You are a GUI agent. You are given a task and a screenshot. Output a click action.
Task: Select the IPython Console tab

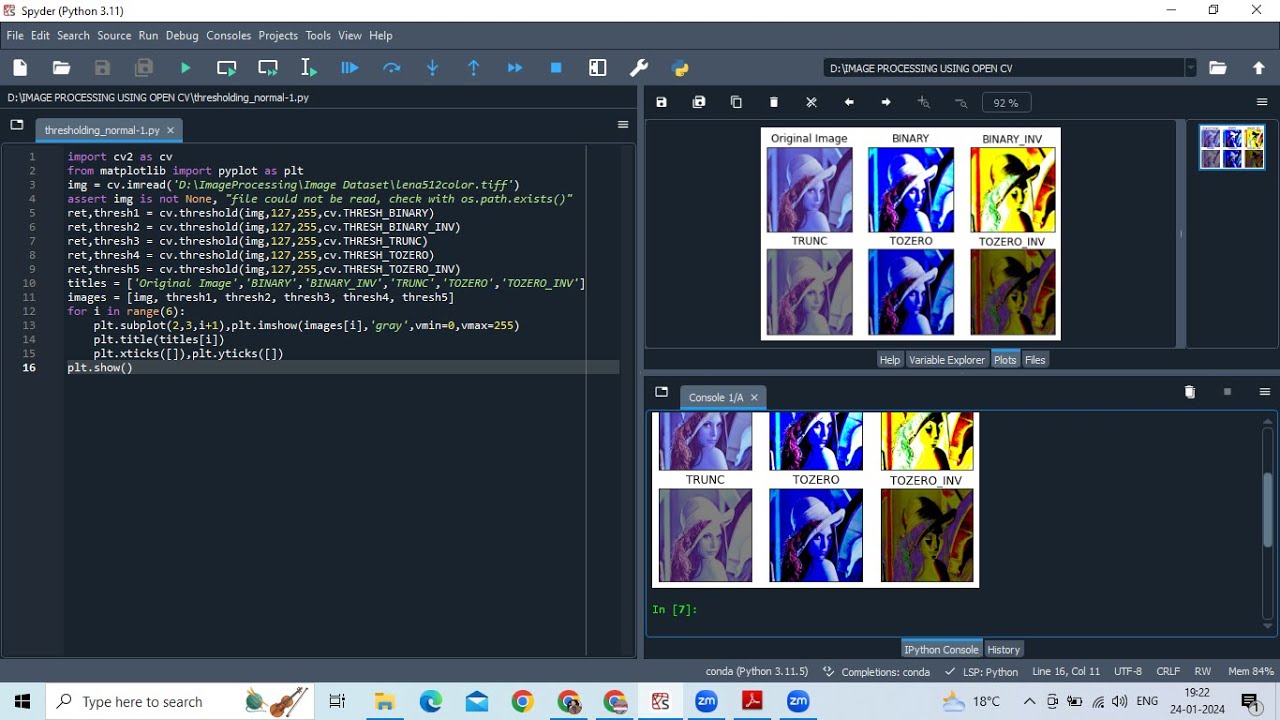pos(941,650)
